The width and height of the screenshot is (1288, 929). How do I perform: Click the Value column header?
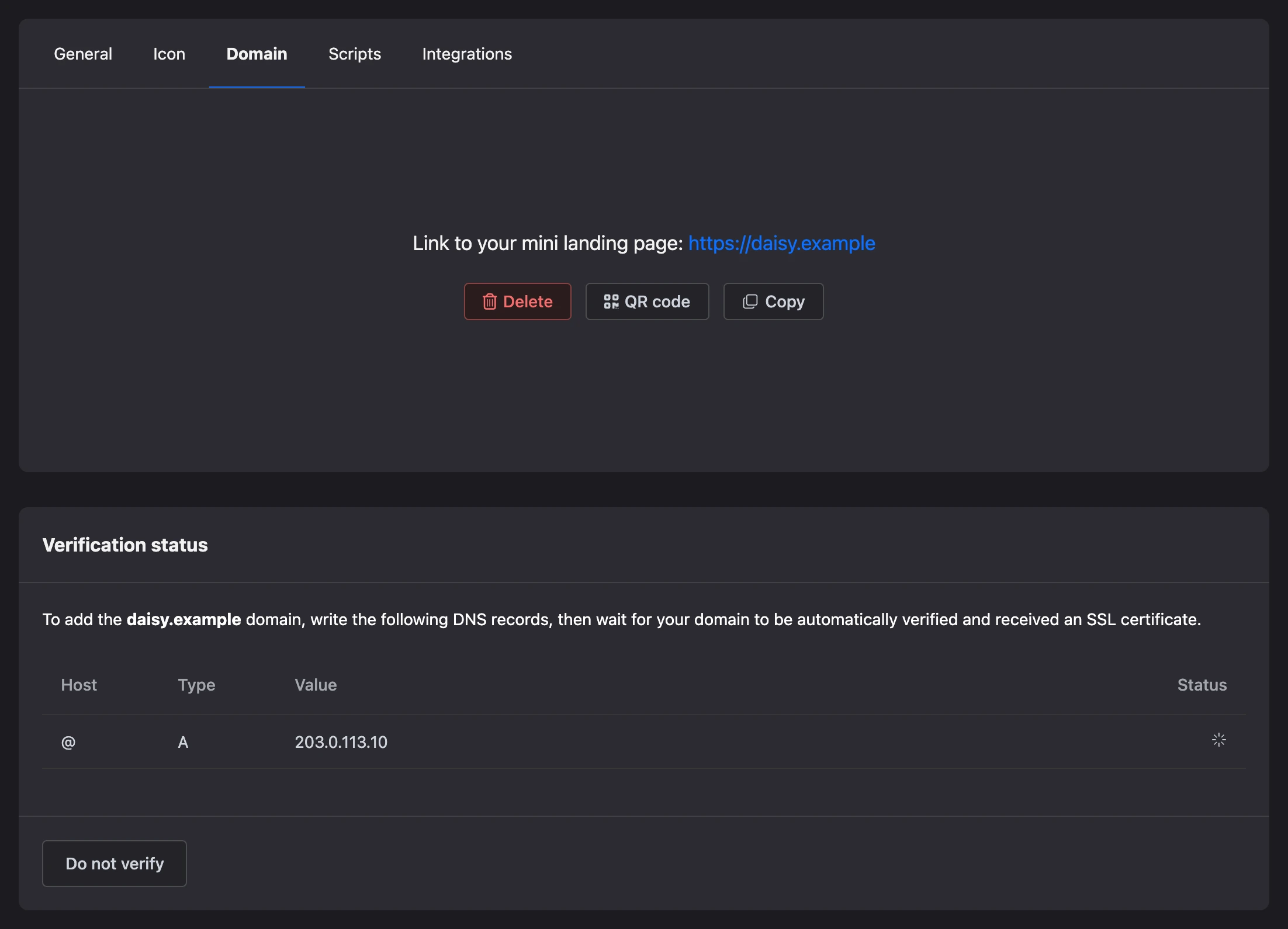[x=316, y=685]
